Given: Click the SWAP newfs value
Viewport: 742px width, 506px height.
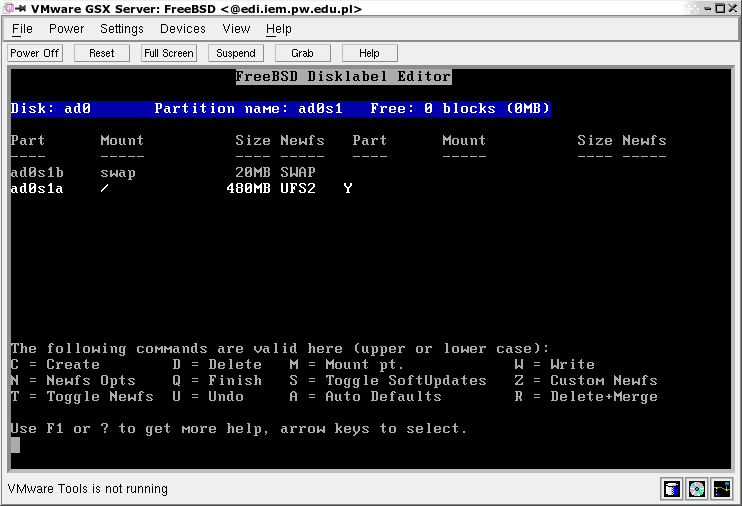Looking at the screenshot, I should coord(298,172).
